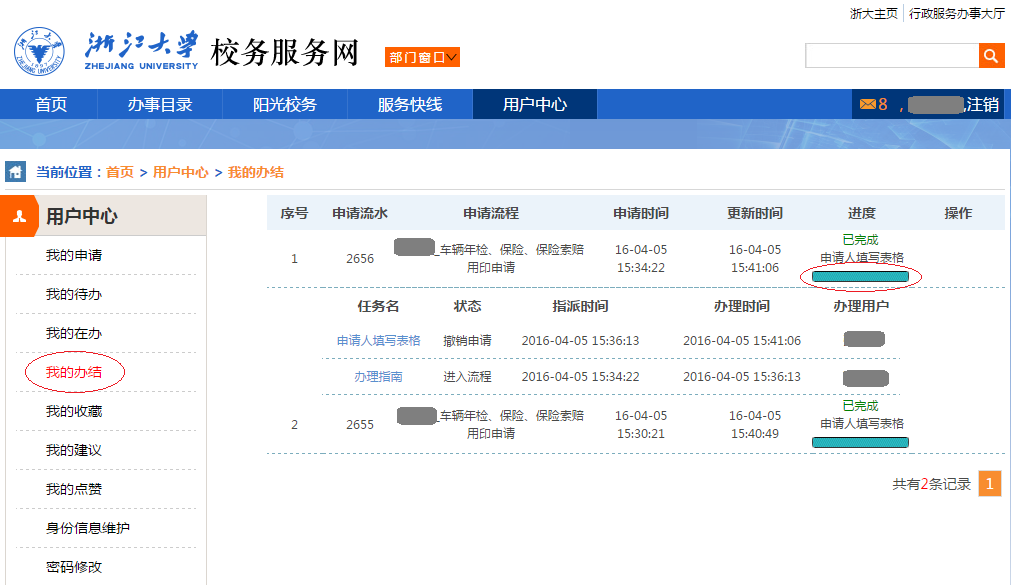
Task: Click the 注销 logout link
Action: pos(982,104)
